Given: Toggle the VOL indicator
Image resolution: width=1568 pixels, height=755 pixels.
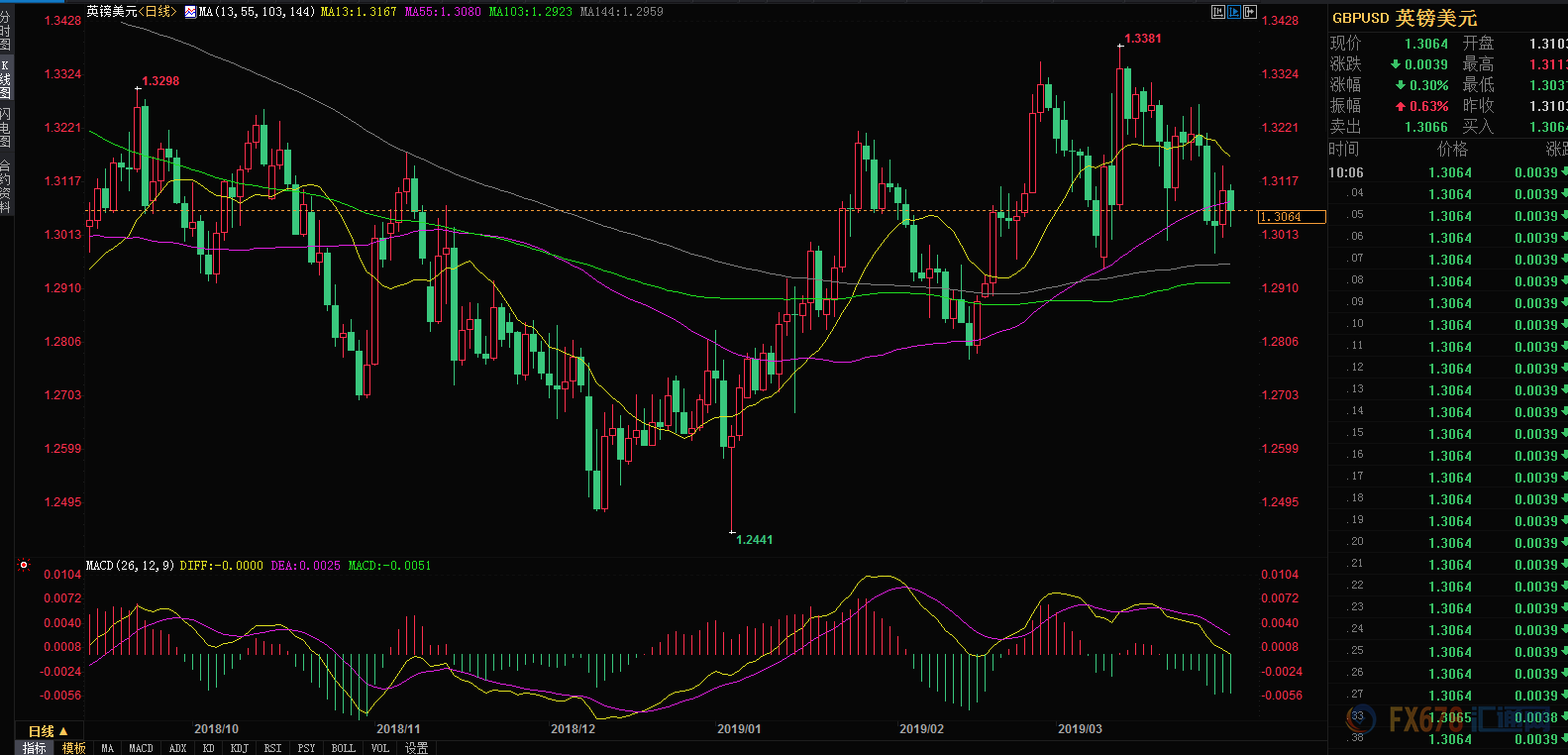Looking at the screenshot, I should 379,748.
